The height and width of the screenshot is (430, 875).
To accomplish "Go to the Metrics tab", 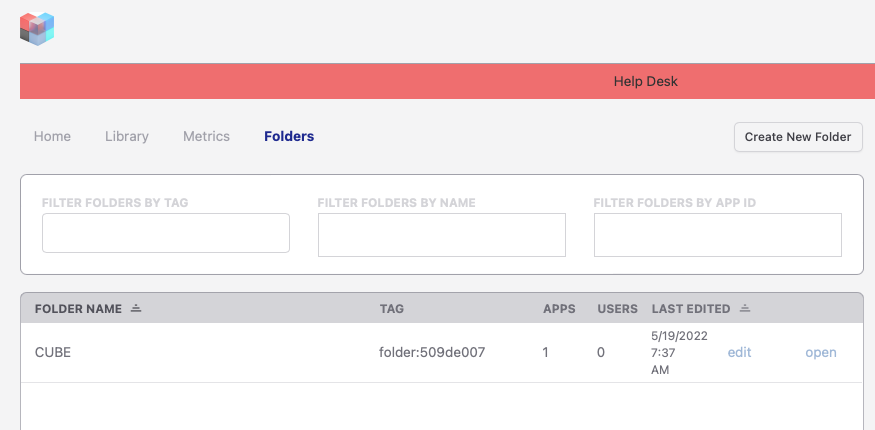I will point(206,136).
